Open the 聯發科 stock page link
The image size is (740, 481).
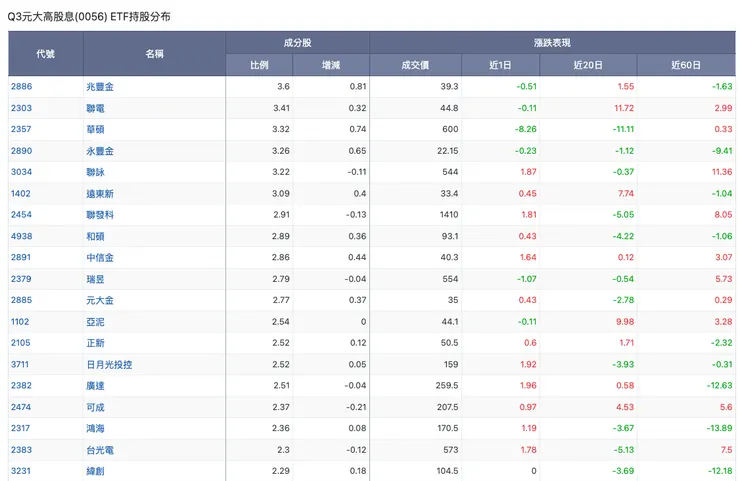pyautogui.click(x=101, y=215)
